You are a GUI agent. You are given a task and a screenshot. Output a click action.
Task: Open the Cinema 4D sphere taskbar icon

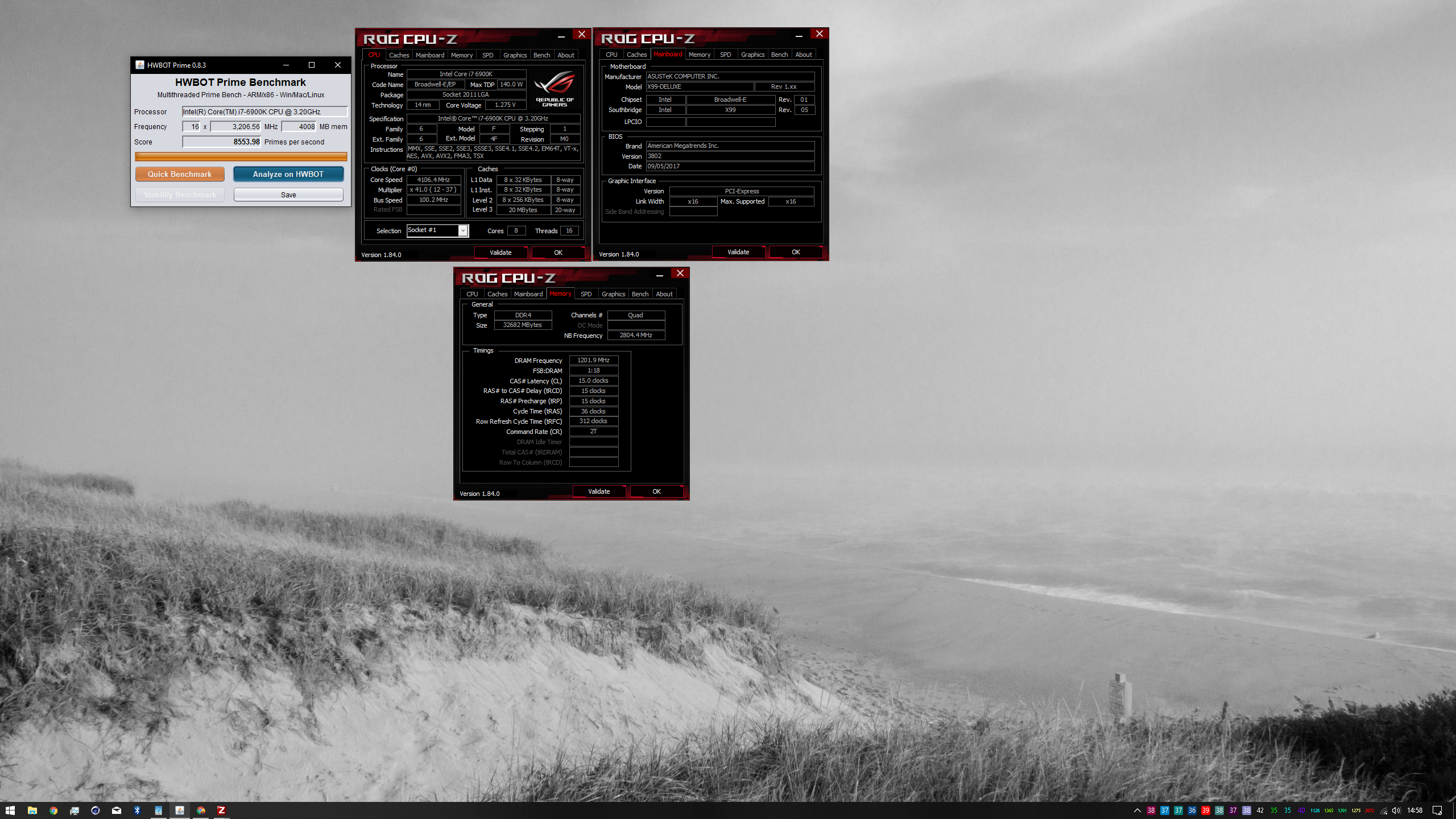(96, 810)
